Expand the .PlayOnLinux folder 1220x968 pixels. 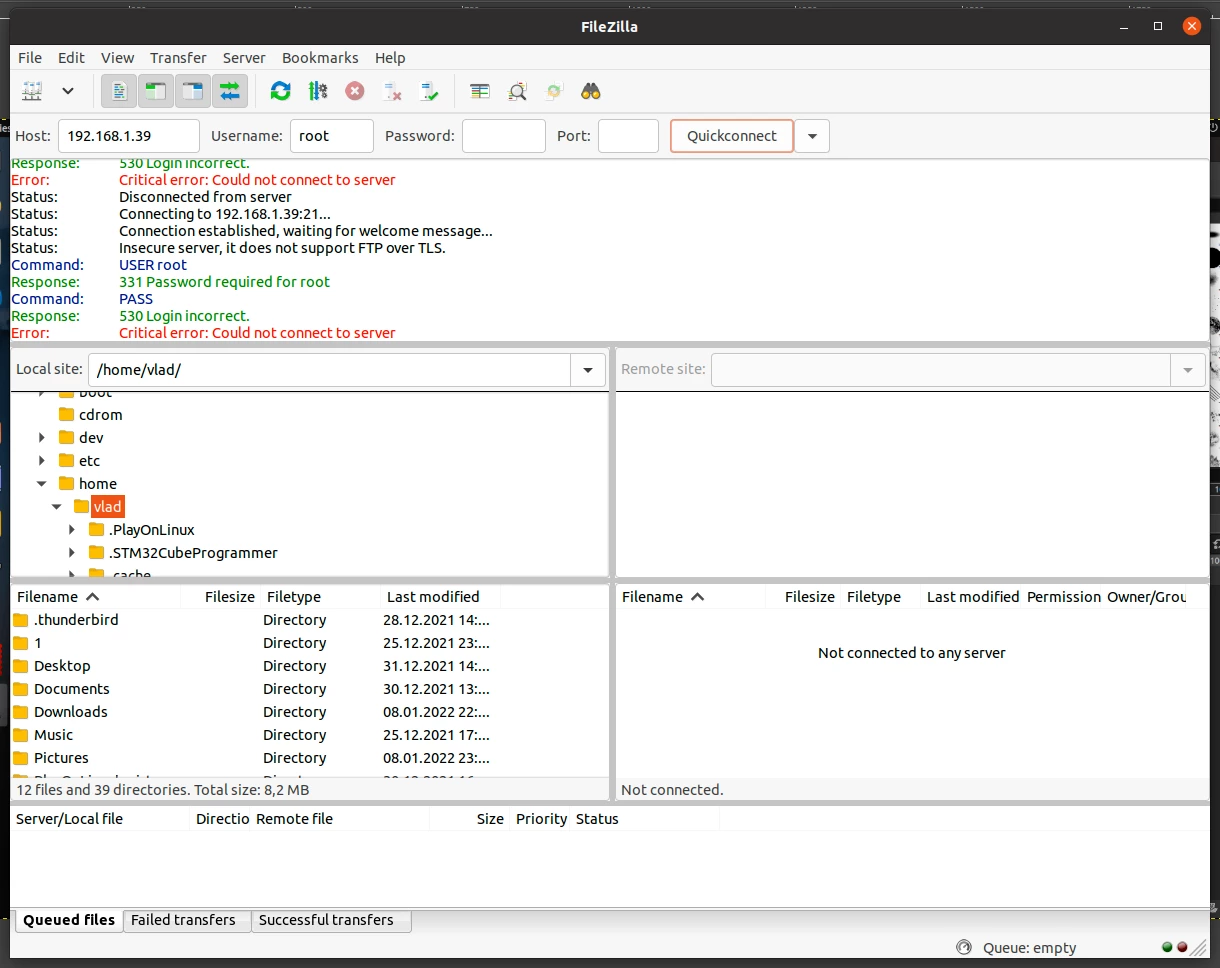[x=72, y=530]
